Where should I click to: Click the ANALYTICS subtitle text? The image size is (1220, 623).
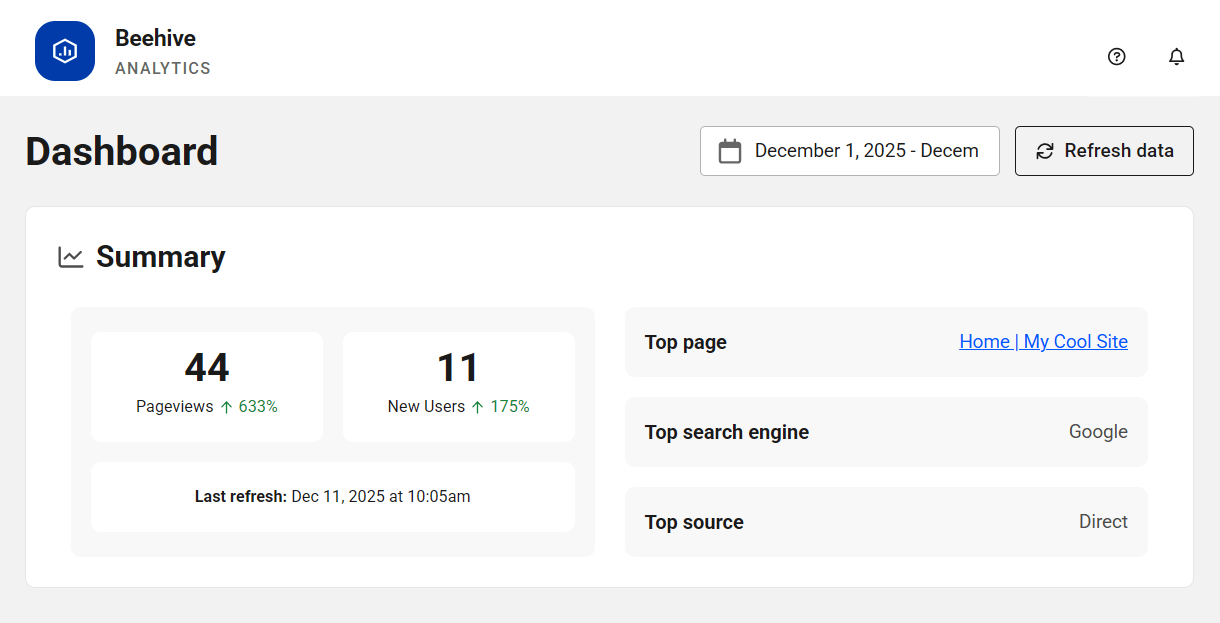pyautogui.click(x=163, y=69)
